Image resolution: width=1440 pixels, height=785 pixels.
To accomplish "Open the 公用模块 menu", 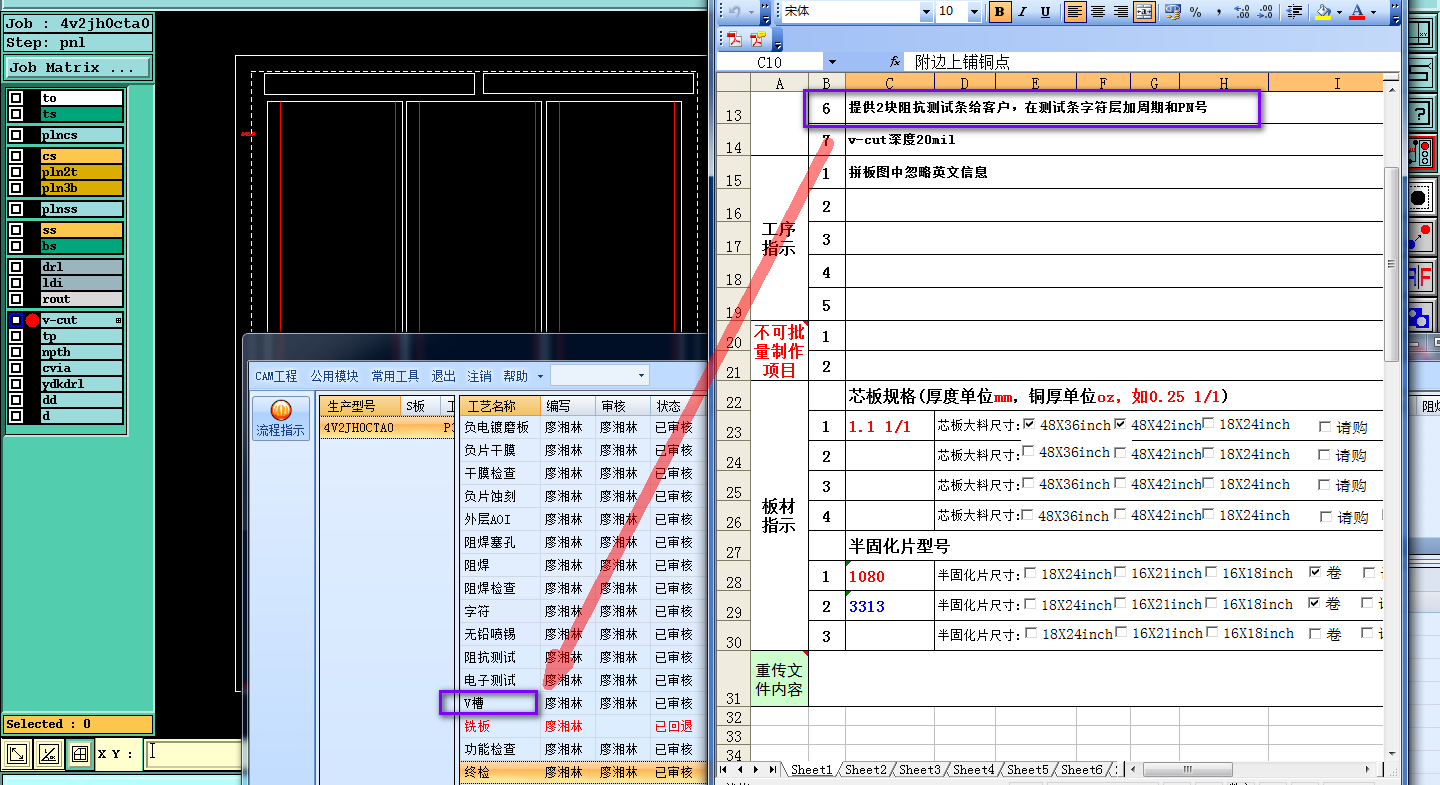I will tap(334, 376).
